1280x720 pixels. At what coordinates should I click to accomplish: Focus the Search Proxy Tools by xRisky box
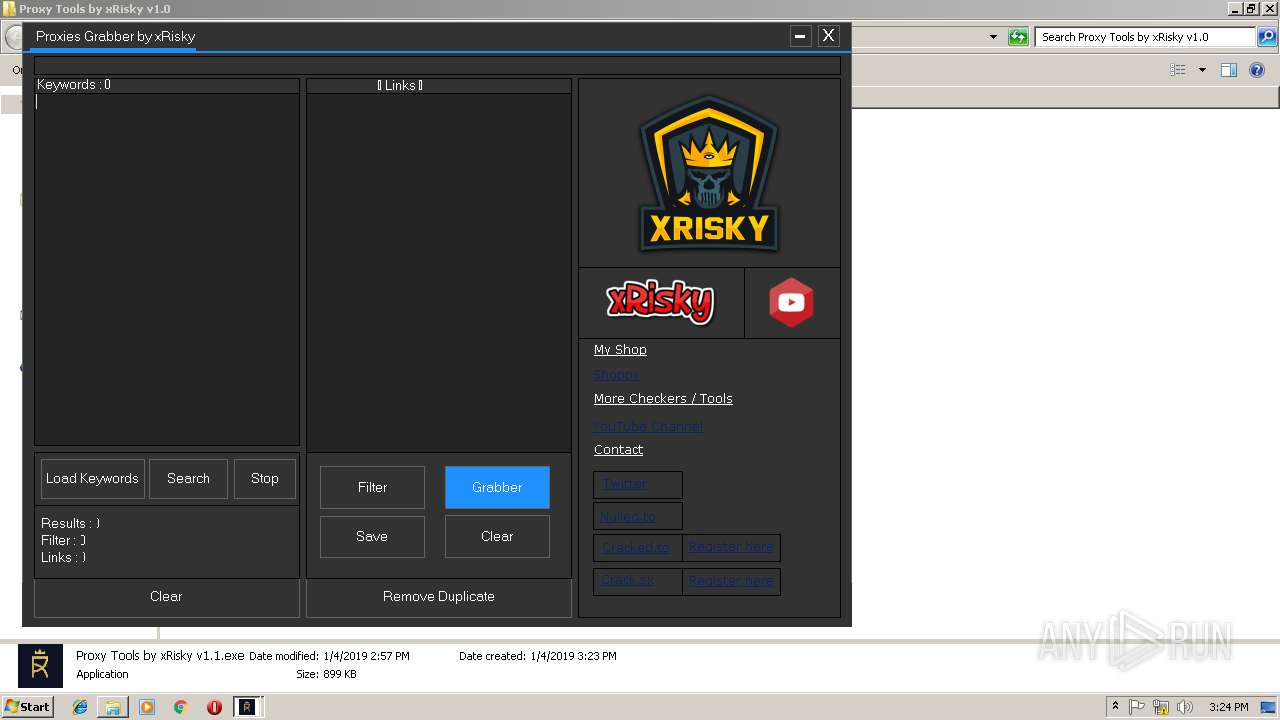click(x=1146, y=37)
